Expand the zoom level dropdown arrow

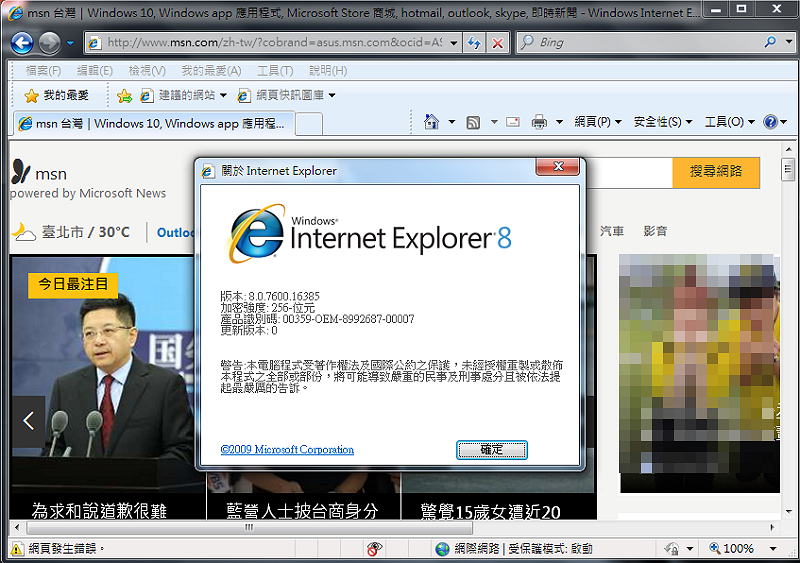click(773, 549)
